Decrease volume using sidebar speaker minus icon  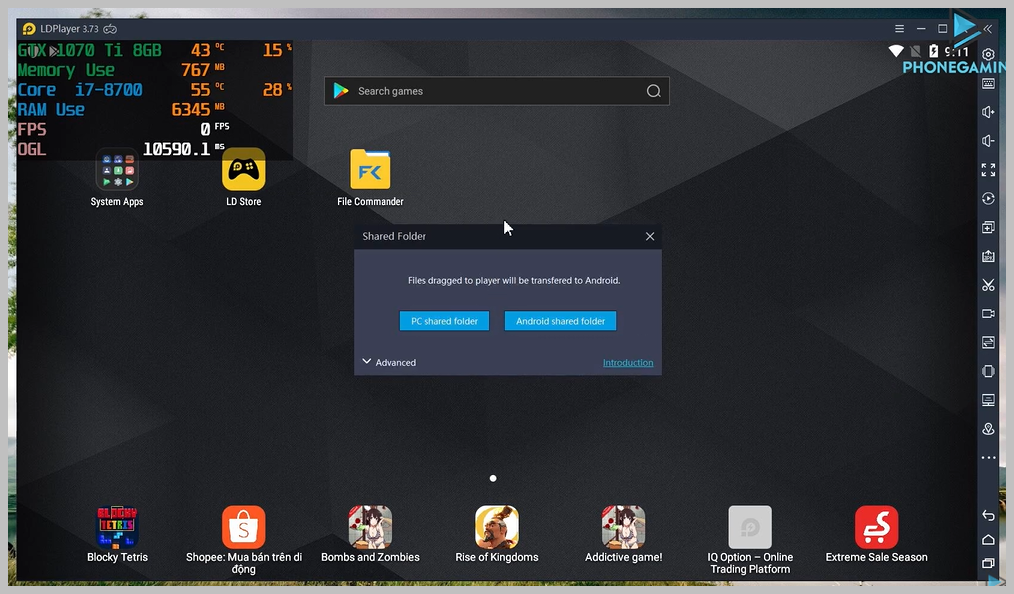click(x=988, y=141)
